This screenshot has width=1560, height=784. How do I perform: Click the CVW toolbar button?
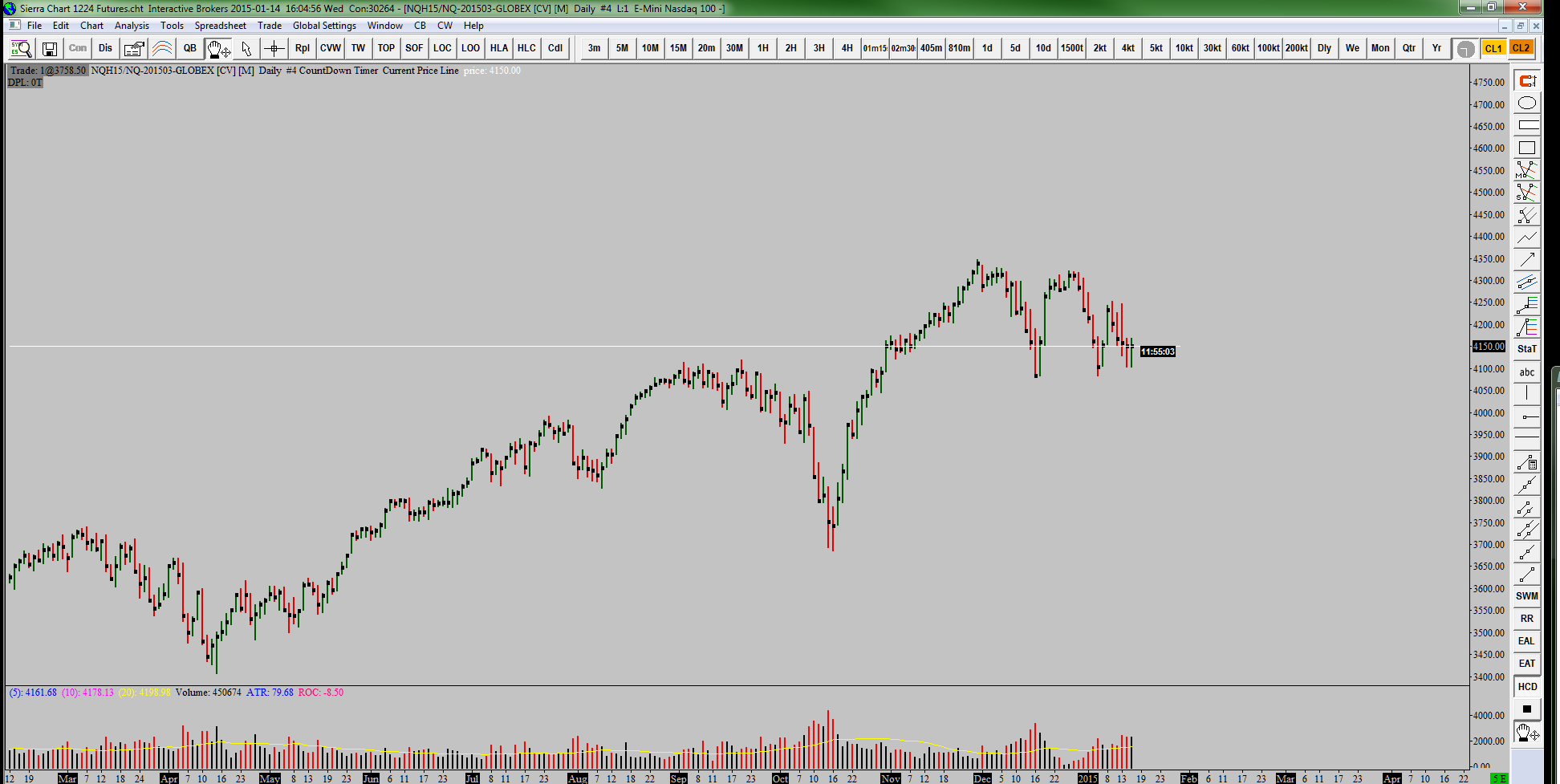[331, 48]
